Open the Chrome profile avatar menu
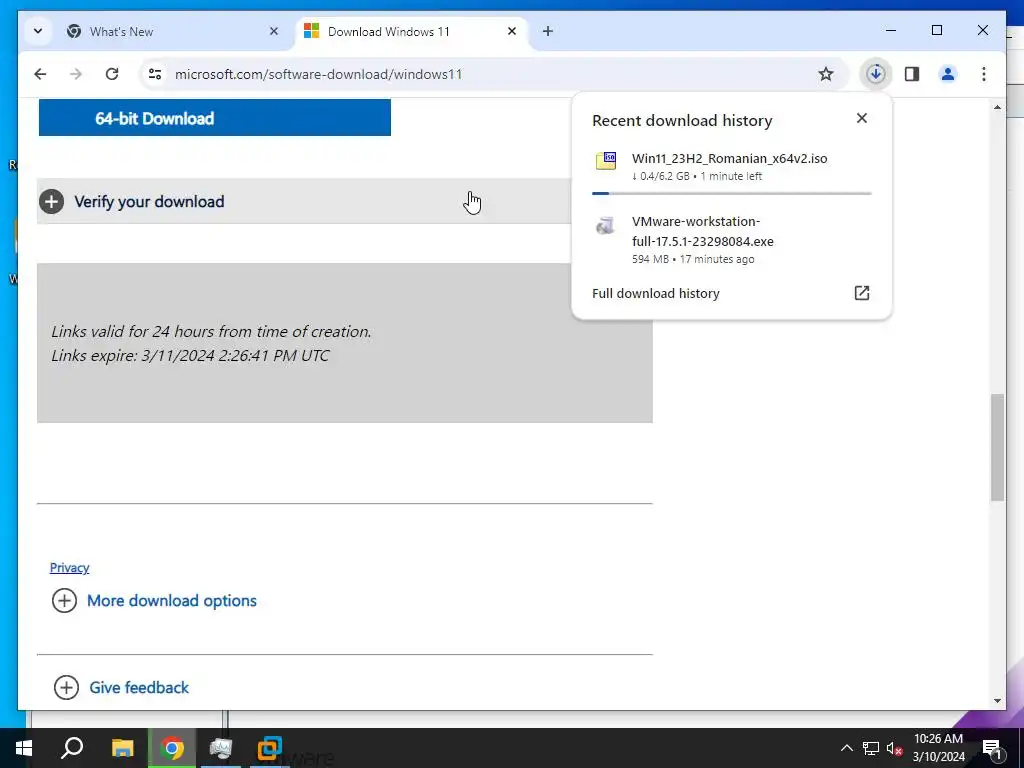The width and height of the screenshot is (1024, 768). [x=948, y=74]
